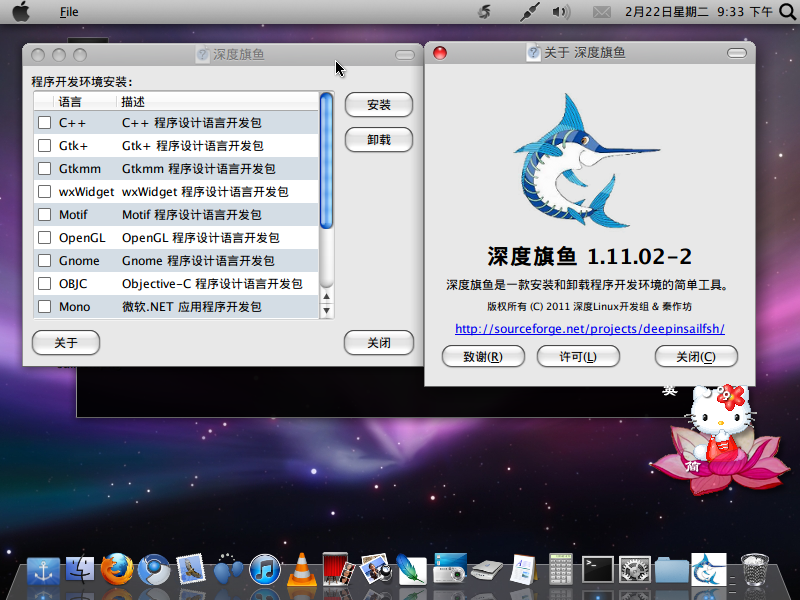Open iTunes music icon in dock
This screenshot has width=800, height=600.
[265, 569]
